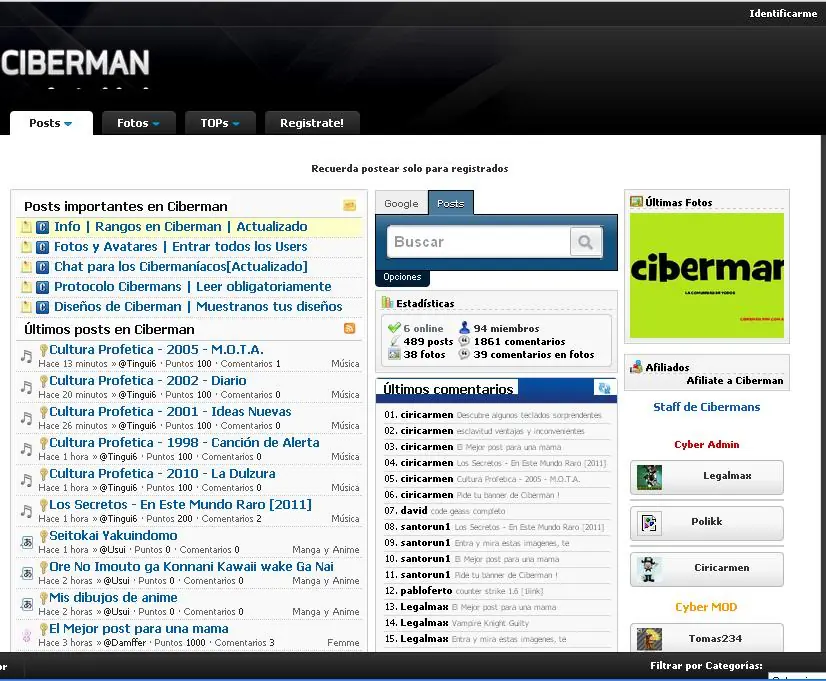Click the music note icon beside Diario post

click(x=26, y=388)
